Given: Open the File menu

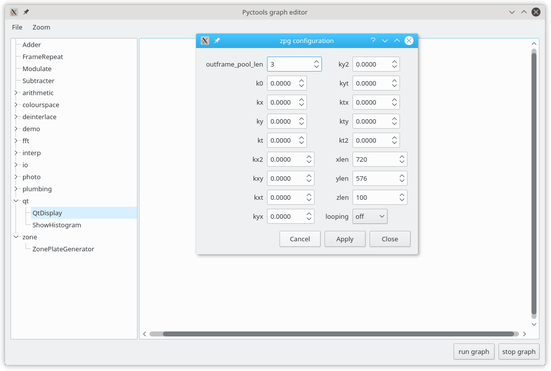Looking at the screenshot, I should [x=17, y=27].
